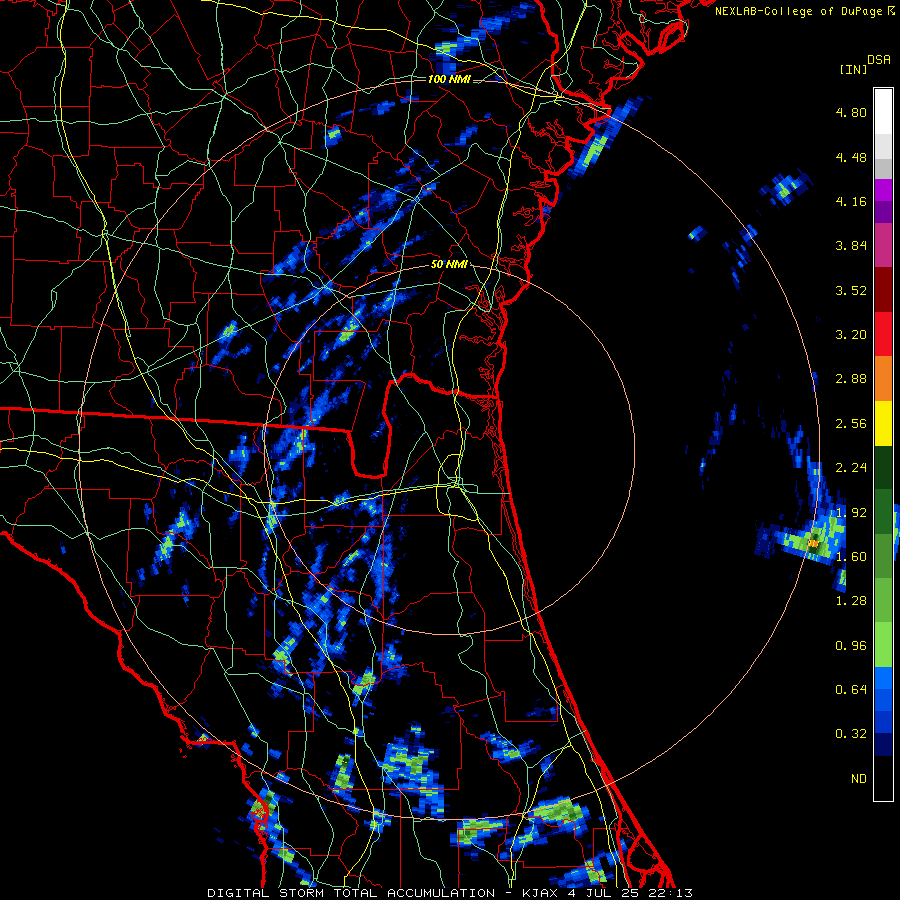Pick the yellow legend swatch

click(883, 423)
